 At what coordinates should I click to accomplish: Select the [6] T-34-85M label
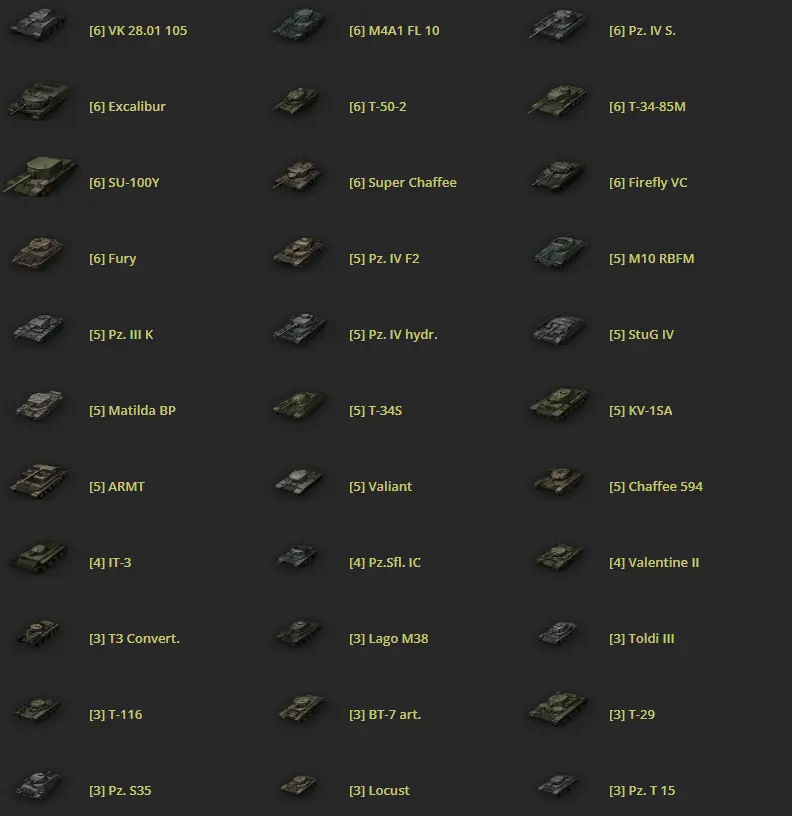647,107
